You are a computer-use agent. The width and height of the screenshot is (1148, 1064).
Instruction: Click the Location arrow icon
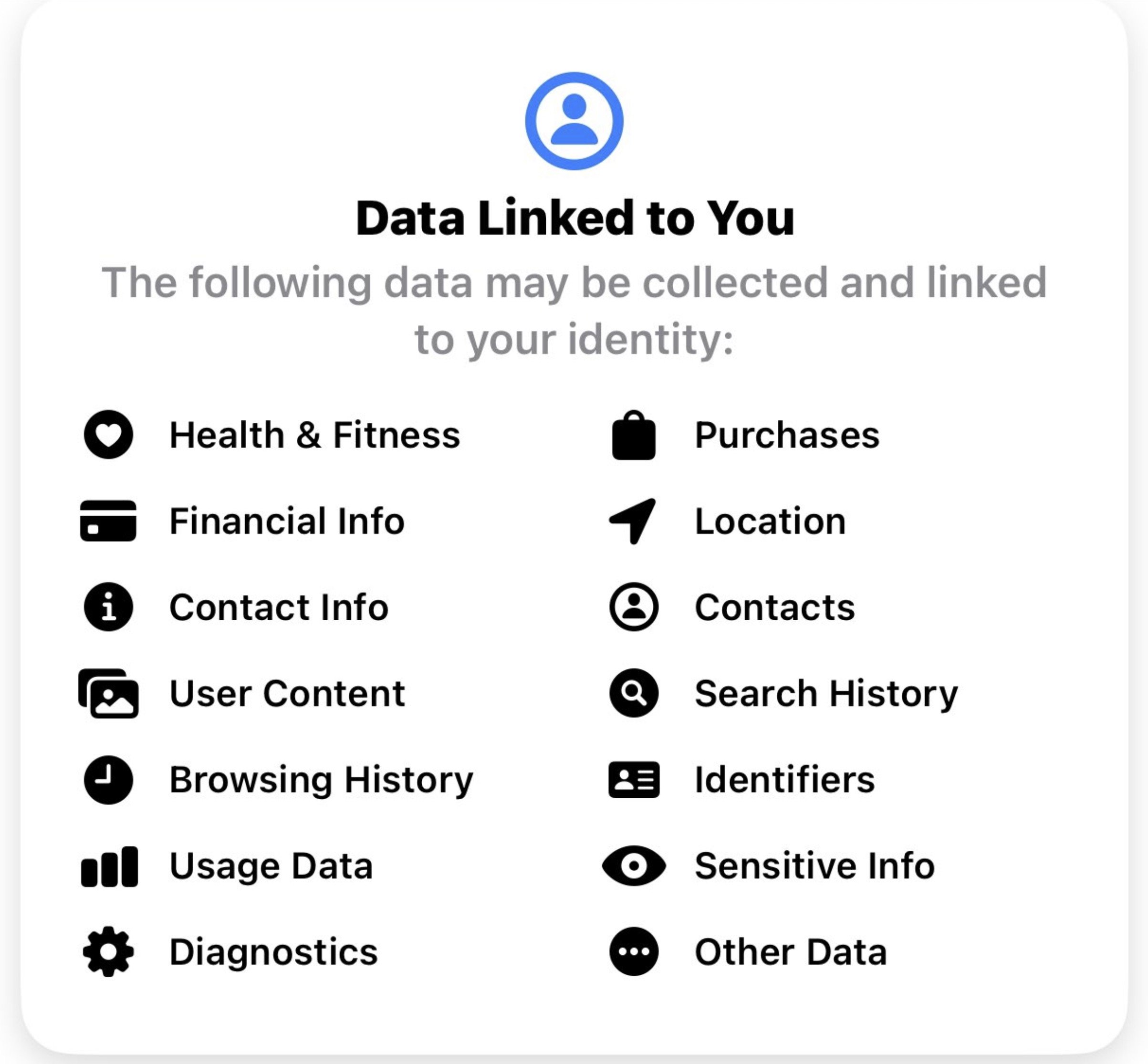[634, 521]
